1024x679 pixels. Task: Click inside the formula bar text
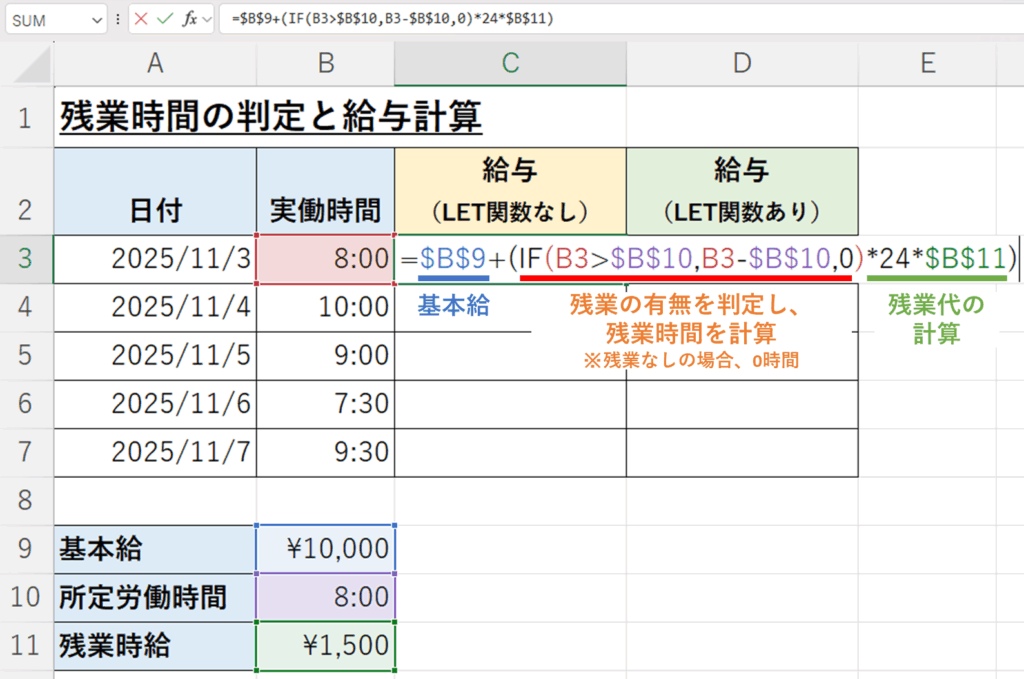point(600,20)
